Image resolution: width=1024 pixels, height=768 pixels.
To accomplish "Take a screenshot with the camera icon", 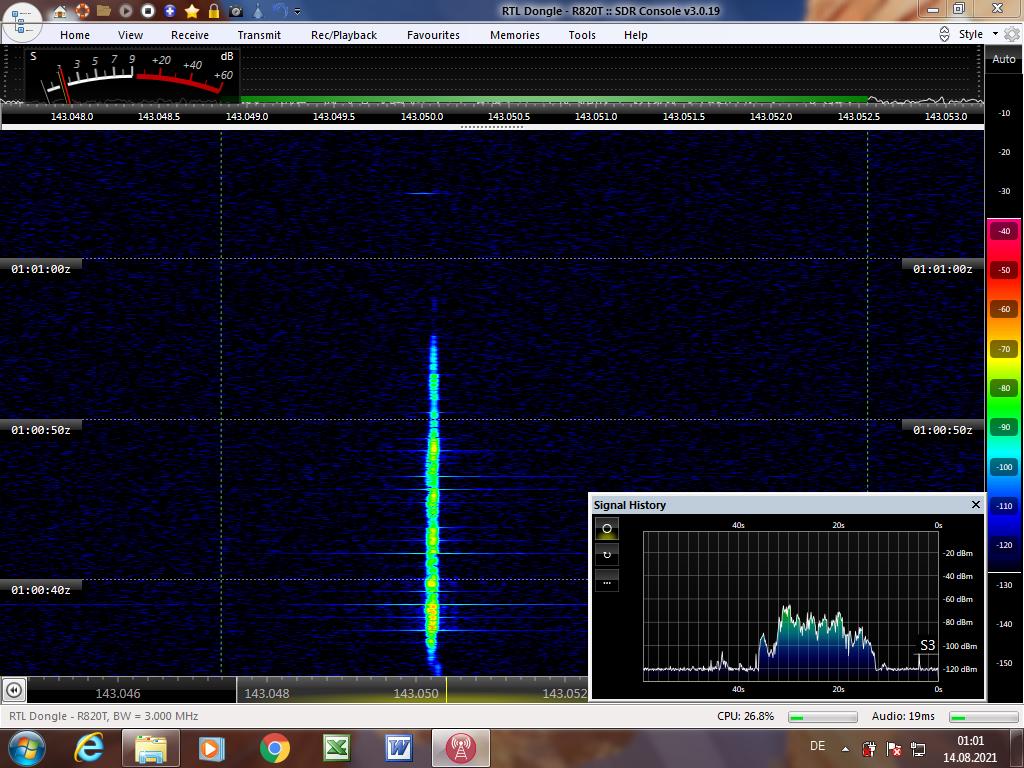I will (x=236, y=11).
